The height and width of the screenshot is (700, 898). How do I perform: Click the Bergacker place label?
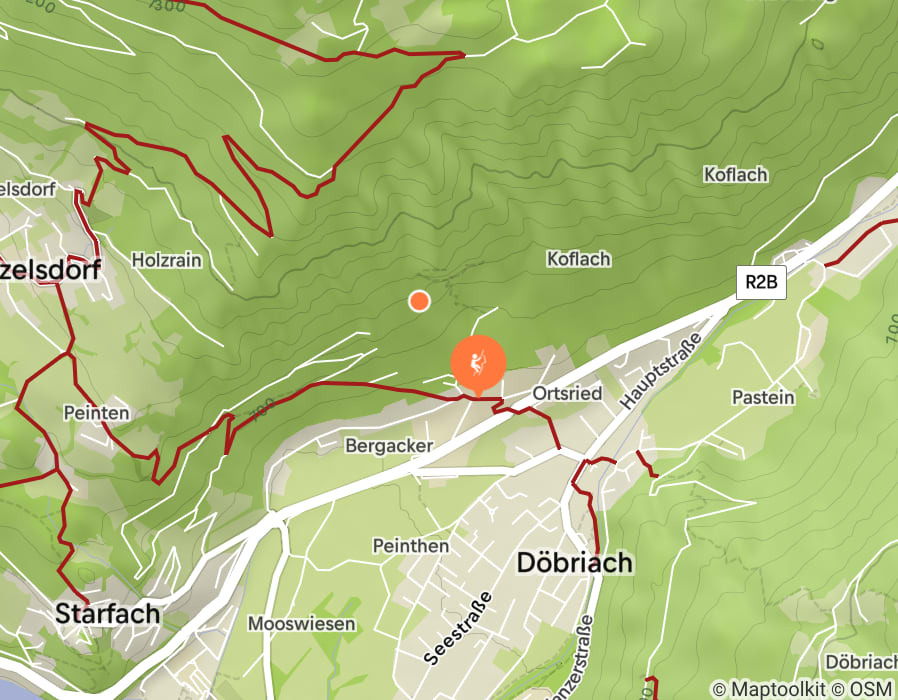coord(389,446)
